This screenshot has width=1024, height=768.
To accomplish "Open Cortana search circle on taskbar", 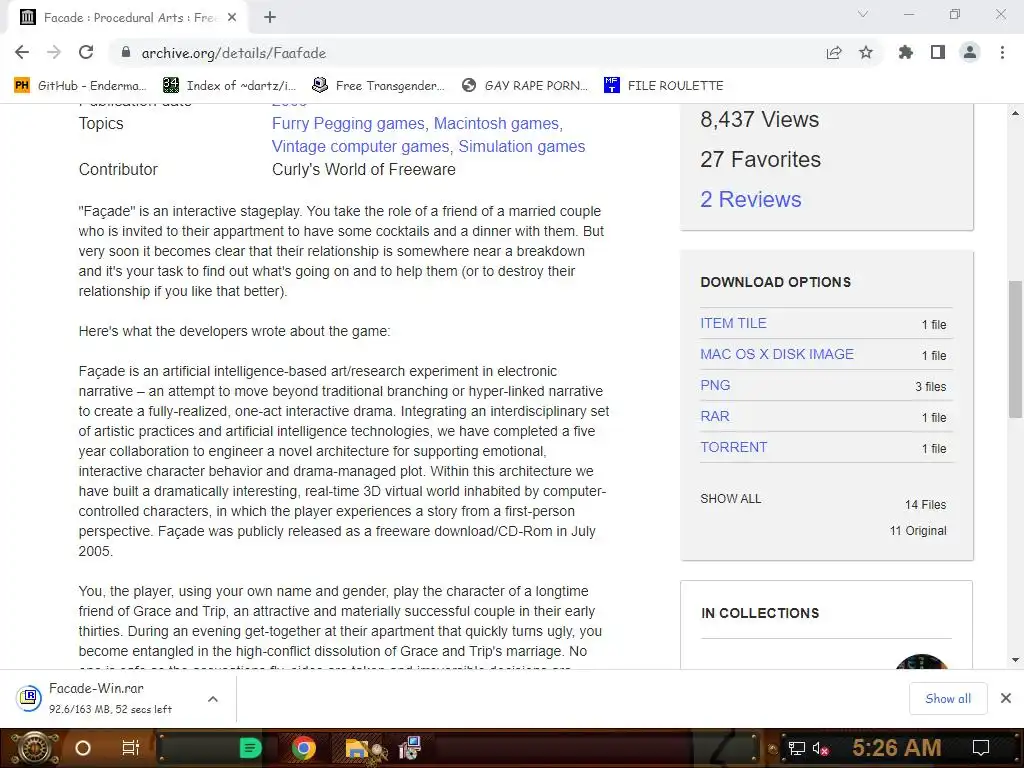I will click(83, 748).
